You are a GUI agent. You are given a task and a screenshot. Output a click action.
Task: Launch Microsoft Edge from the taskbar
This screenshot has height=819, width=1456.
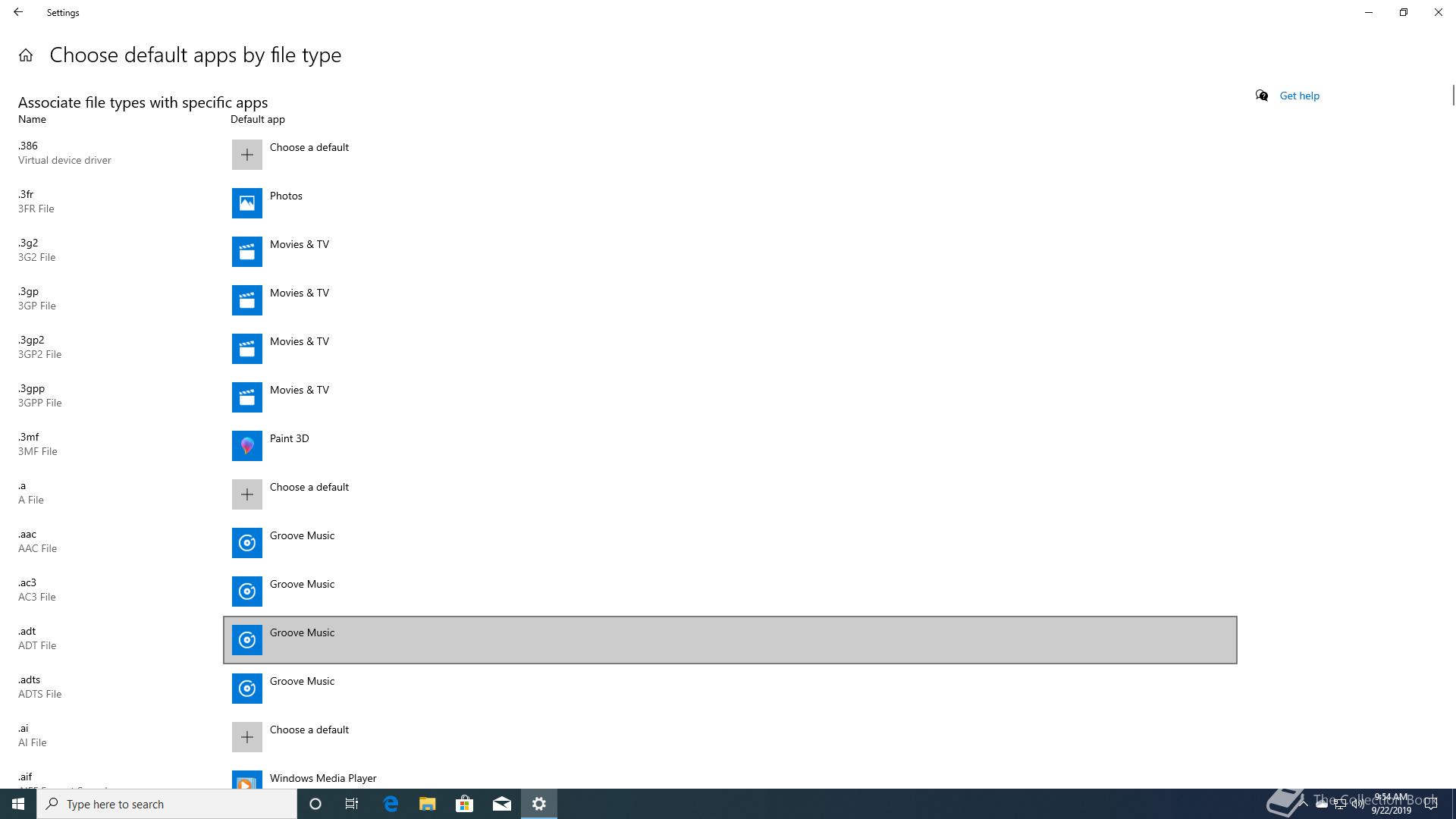[x=391, y=804]
